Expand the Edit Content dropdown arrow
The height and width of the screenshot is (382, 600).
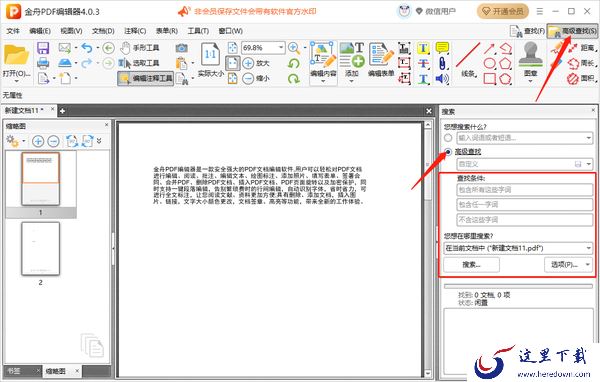[323, 81]
